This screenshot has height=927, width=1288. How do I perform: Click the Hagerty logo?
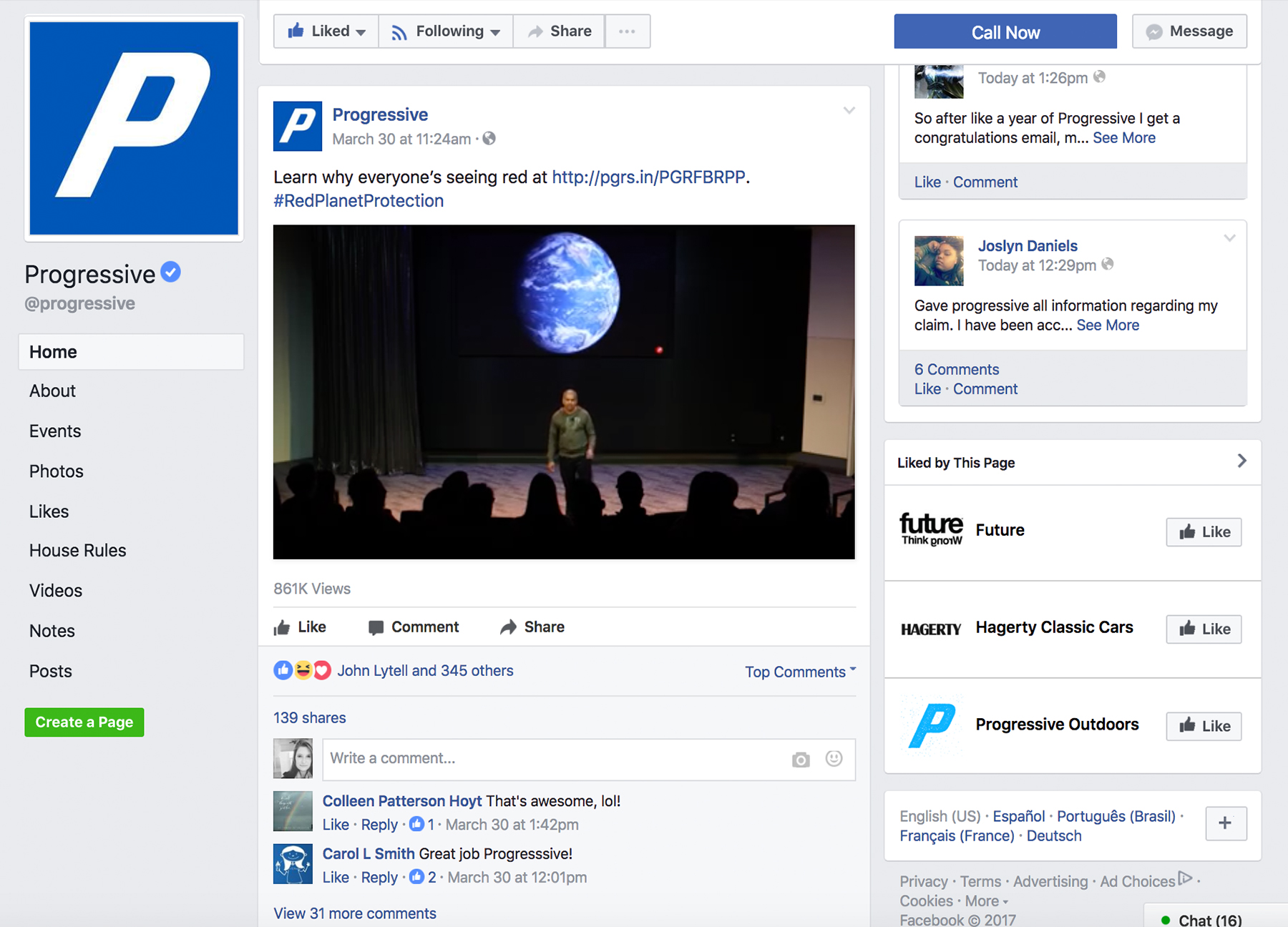click(x=931, y=629)
